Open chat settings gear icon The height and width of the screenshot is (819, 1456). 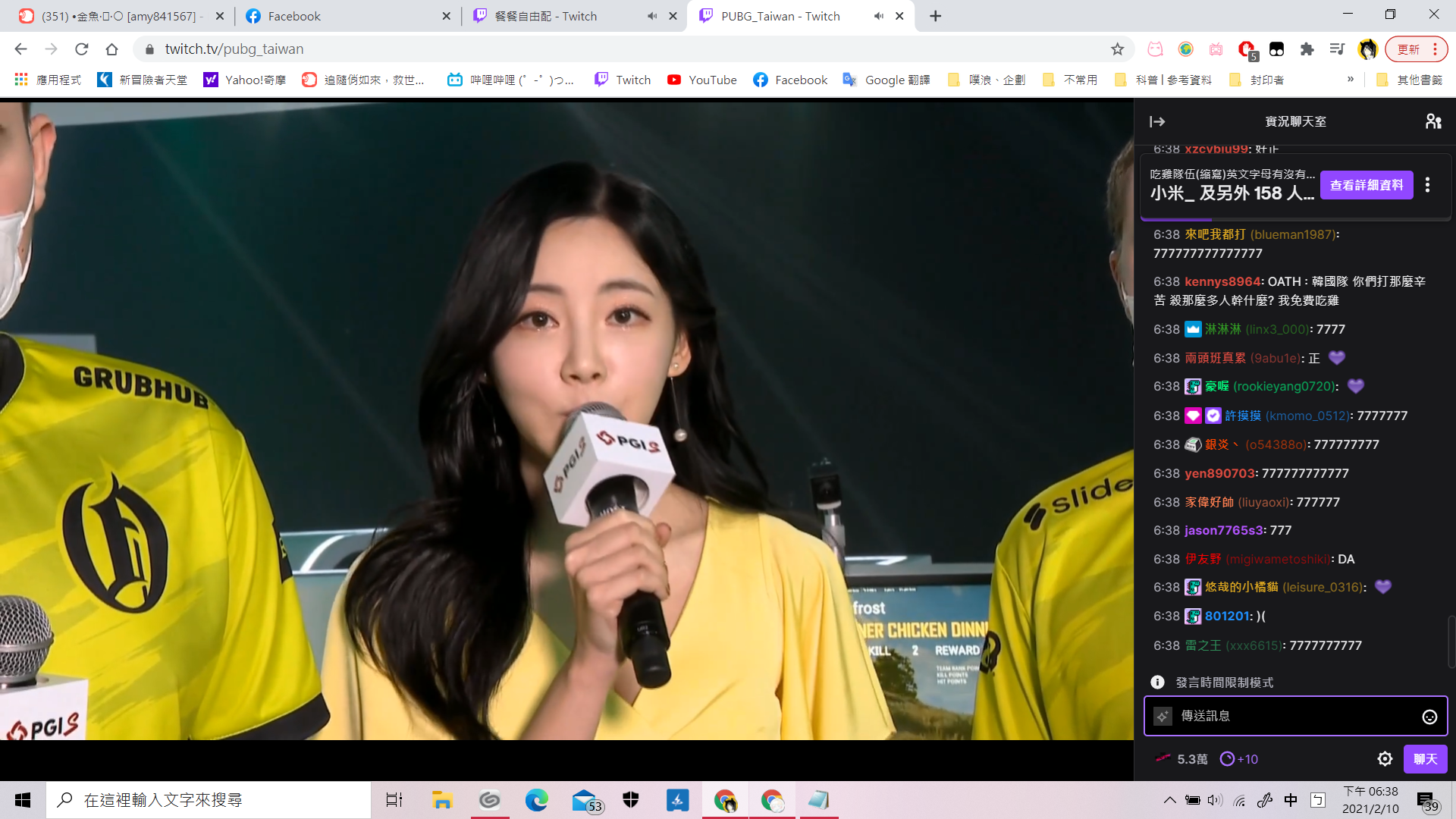coord(1385,759)
